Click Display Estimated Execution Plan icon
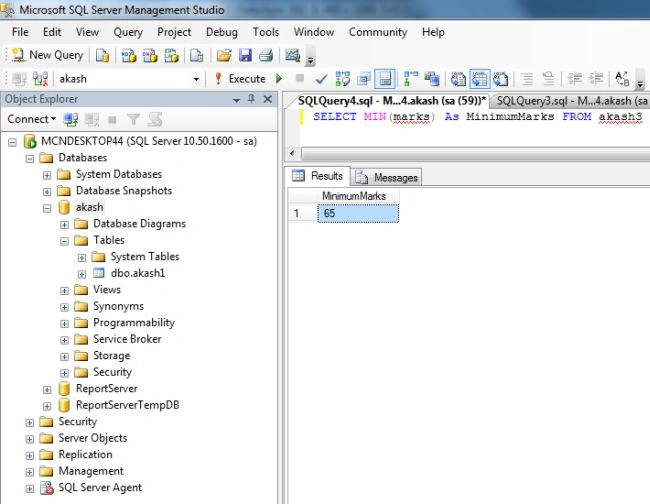Screen dimensions: 650x504 point(342,79)
